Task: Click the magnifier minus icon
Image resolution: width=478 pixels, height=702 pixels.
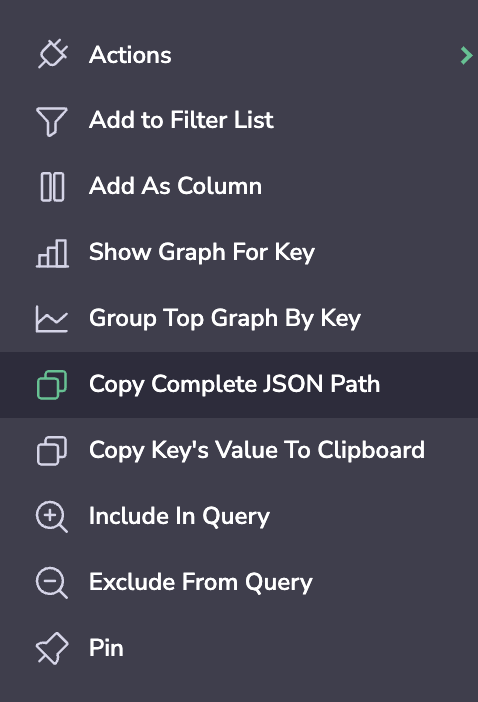Action: pyautogui.click(x=52, y=582)
